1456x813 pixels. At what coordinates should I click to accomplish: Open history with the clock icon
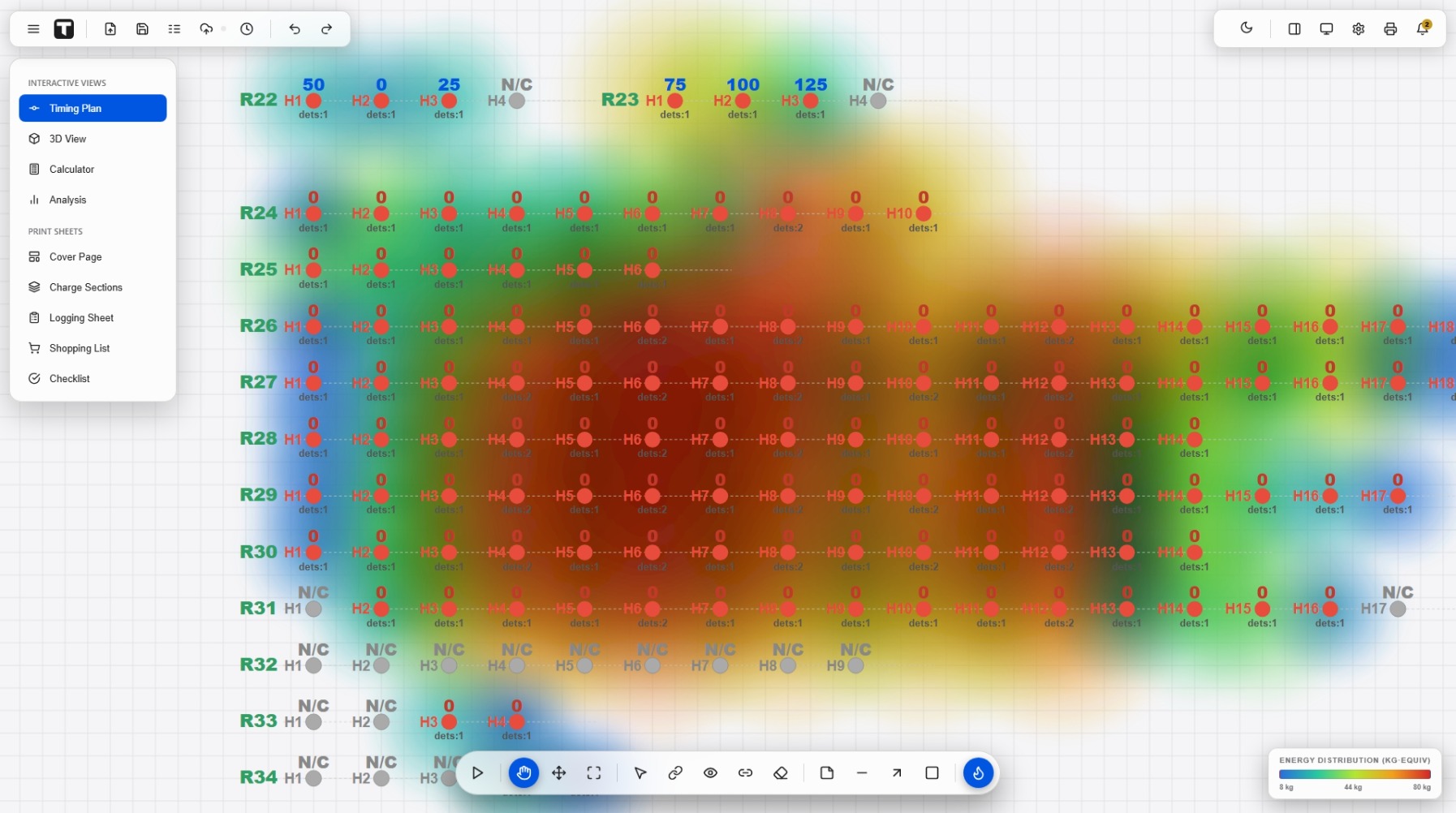pos(247,29)
